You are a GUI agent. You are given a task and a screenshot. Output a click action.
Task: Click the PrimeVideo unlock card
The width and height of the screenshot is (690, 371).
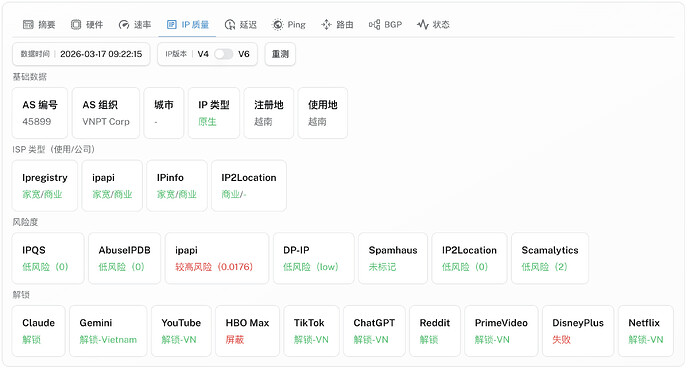501,331
